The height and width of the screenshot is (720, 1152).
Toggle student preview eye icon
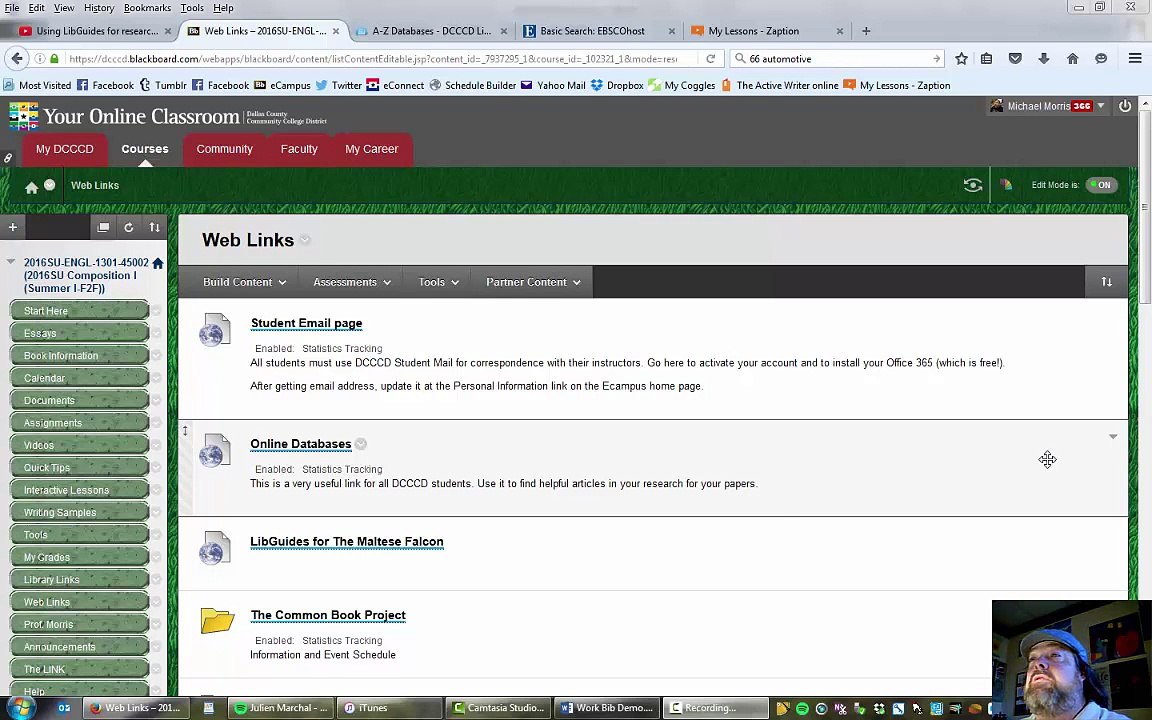point(973,185)
